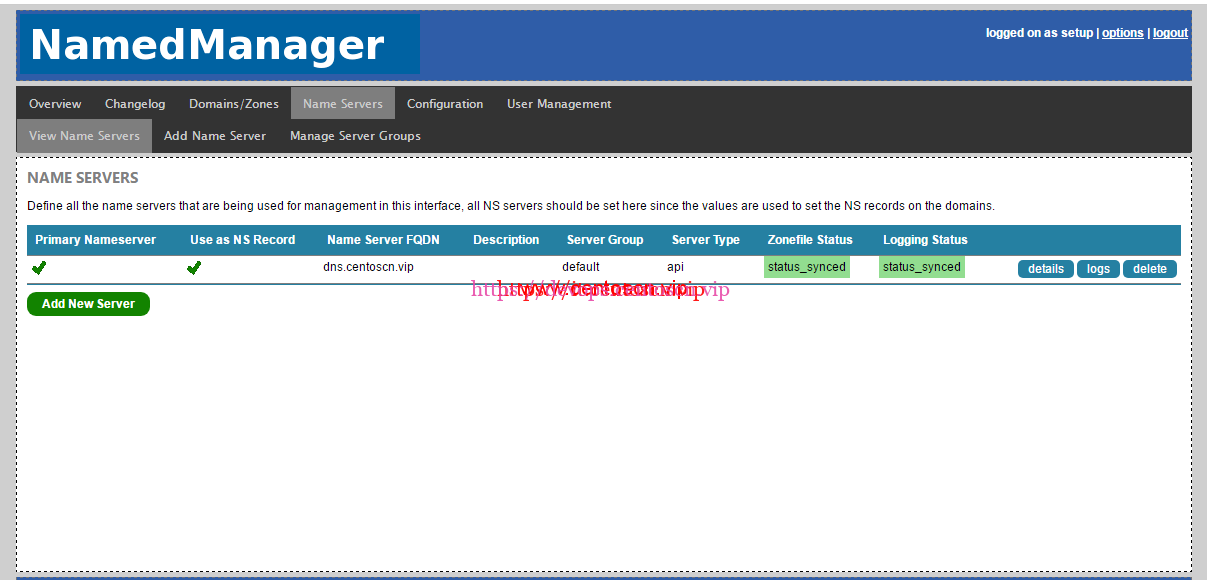Screen dimensions: 1207x580
Task: Open logs for the name server
Action: pyautogui.click(x=1098, y=269)
